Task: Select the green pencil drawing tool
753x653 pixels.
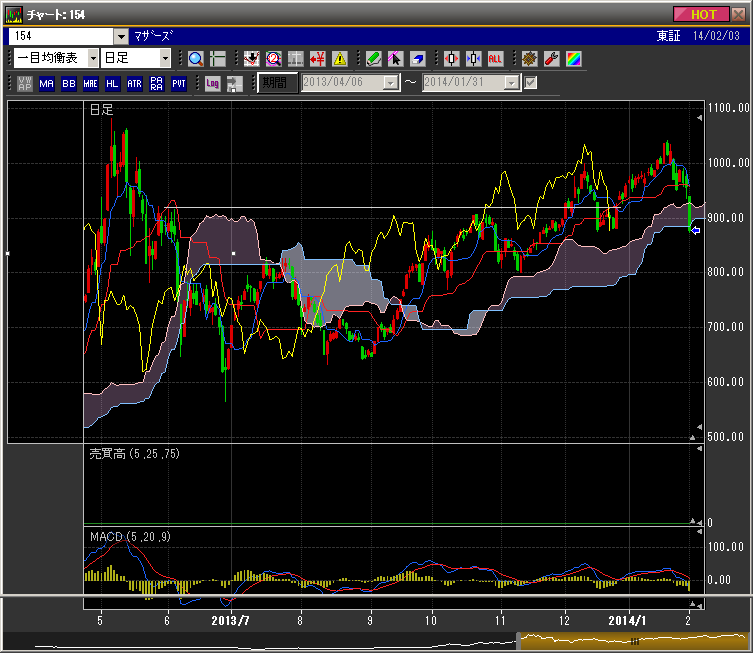Action: (373, 59)
